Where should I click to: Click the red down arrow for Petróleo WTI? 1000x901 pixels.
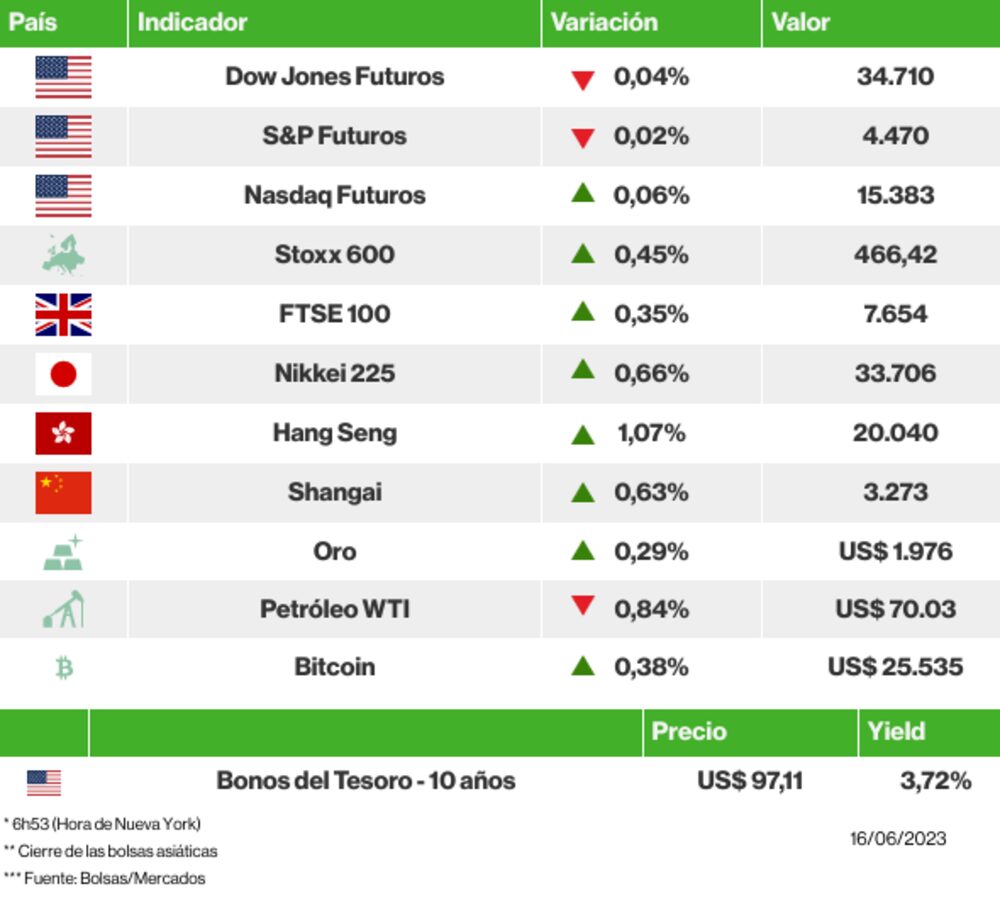tap(583, 605)
